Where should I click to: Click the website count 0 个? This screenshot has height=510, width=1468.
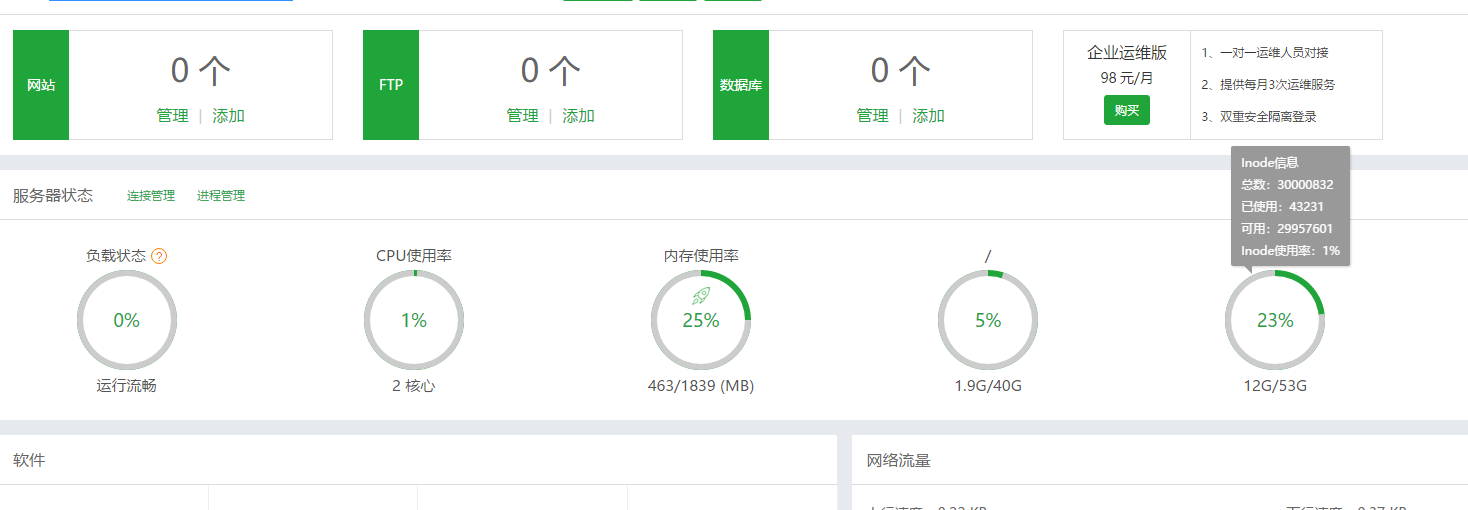(201, 70)
